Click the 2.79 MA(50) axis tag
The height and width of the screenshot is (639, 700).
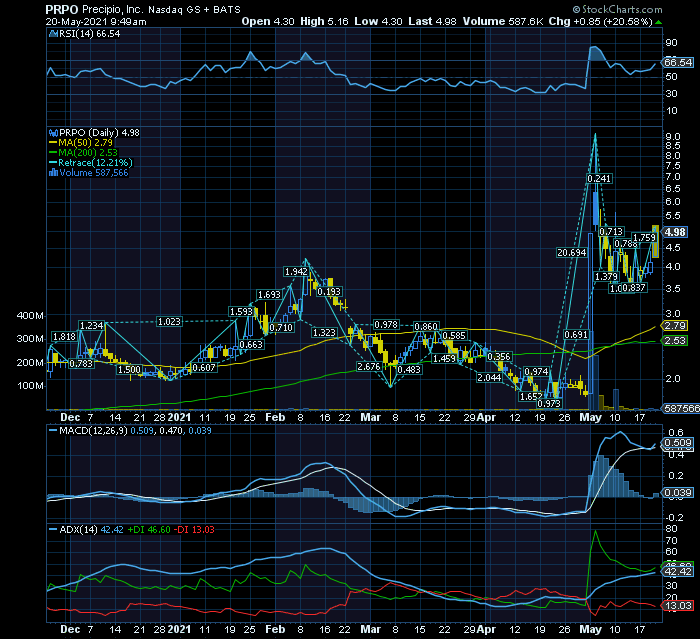[x=675, y=326]
